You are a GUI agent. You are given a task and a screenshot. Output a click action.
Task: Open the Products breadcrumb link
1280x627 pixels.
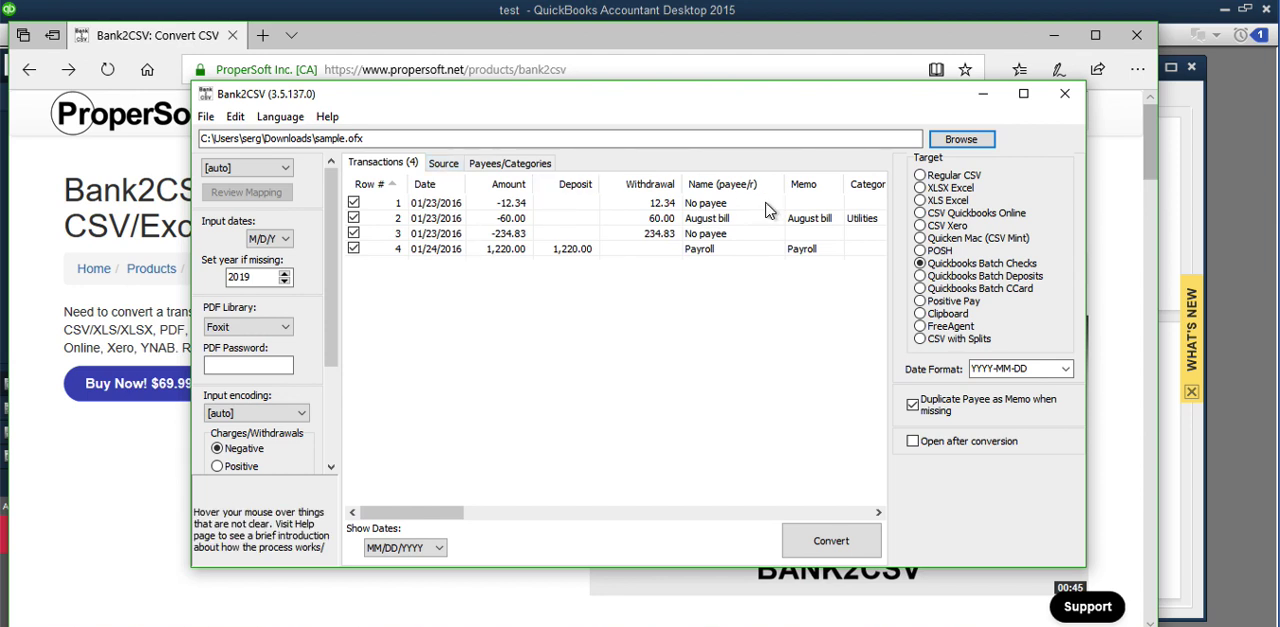(151, 269)
